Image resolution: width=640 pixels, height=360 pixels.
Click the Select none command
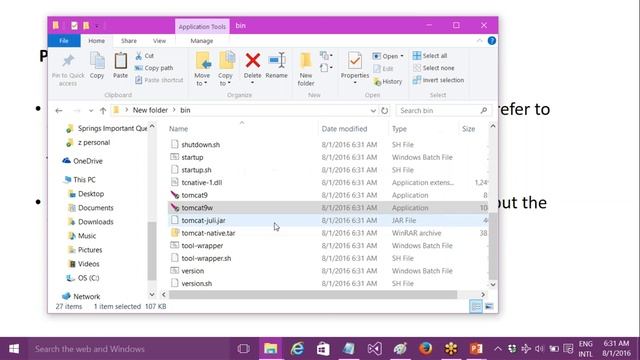433,68
